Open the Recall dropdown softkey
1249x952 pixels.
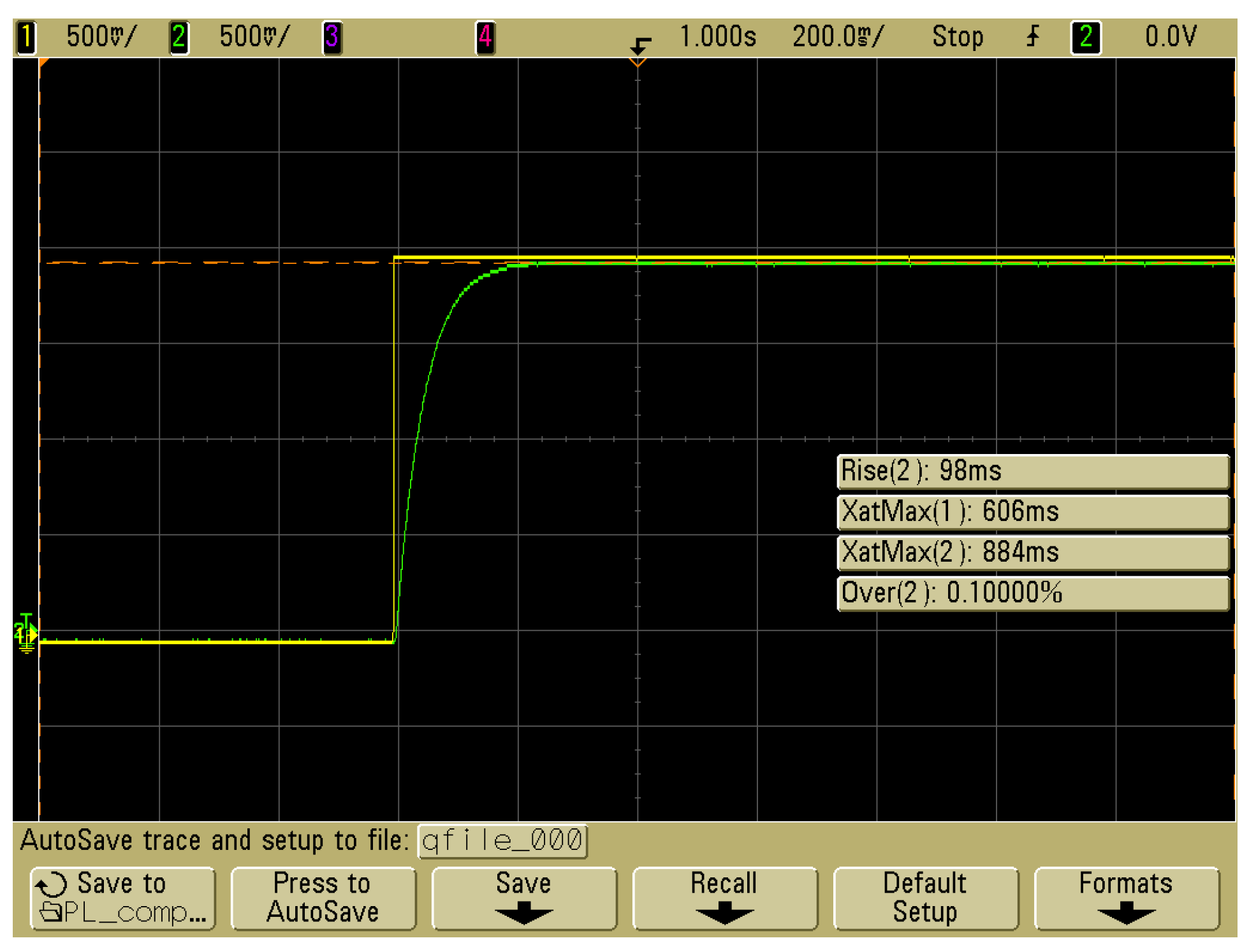pyautogui.click(x=724, y=898)
